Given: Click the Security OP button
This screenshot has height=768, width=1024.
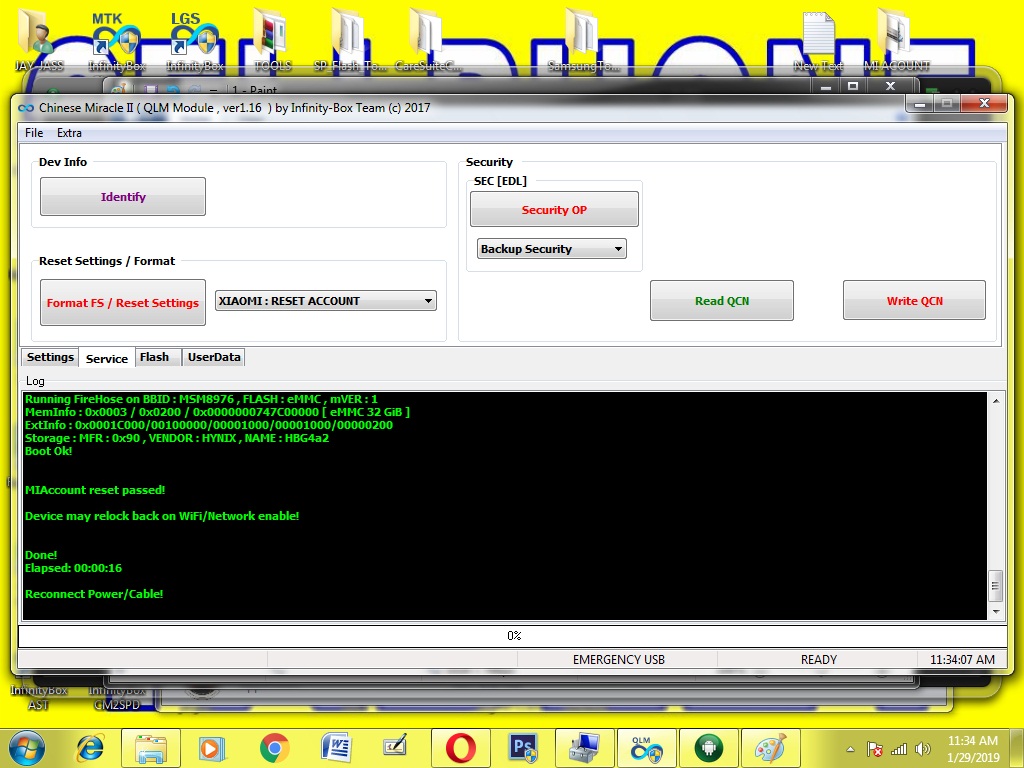Looking at the screenshot, I should [554, 210].
